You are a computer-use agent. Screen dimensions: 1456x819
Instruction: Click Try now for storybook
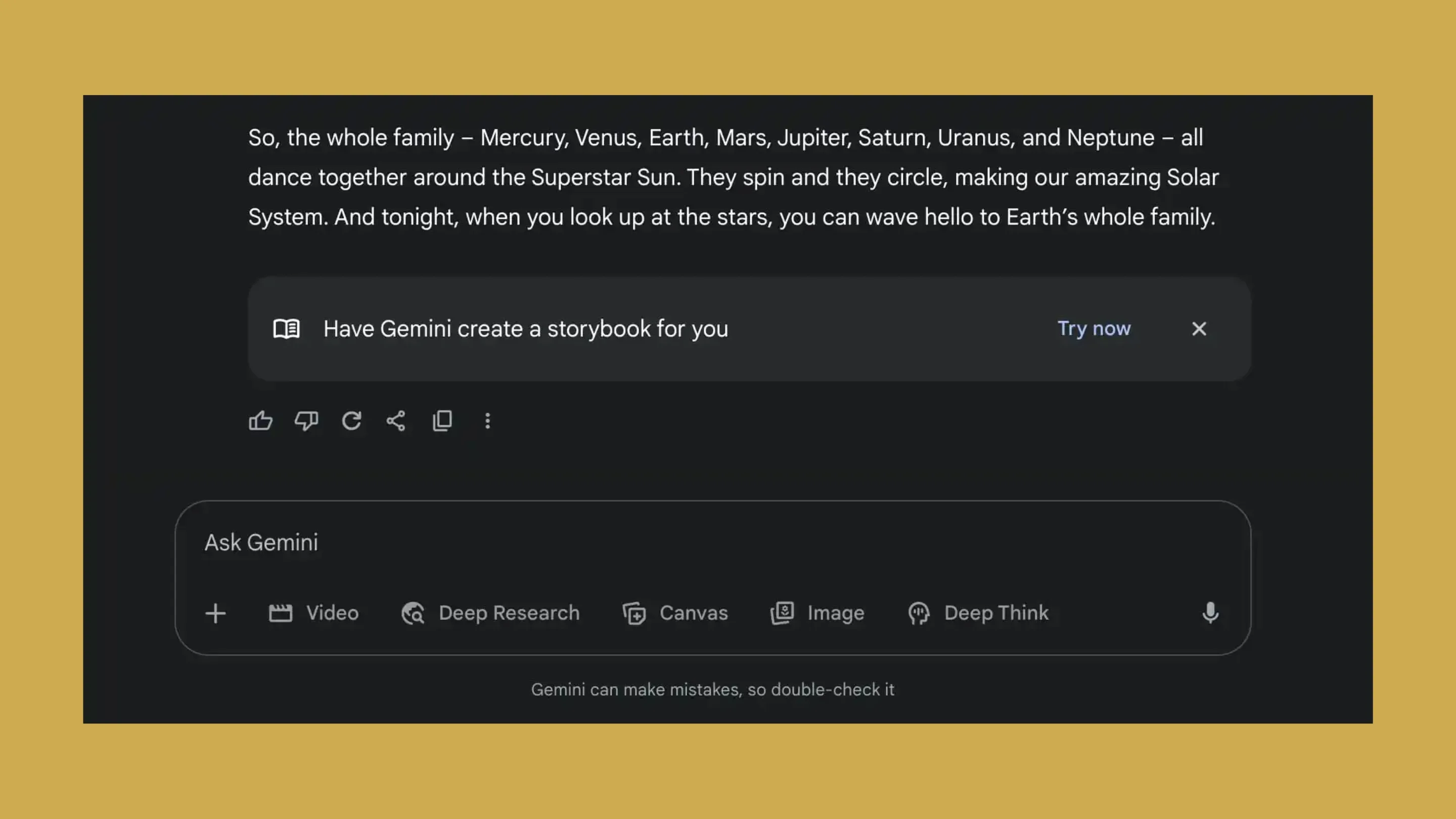coord(1094,329)
